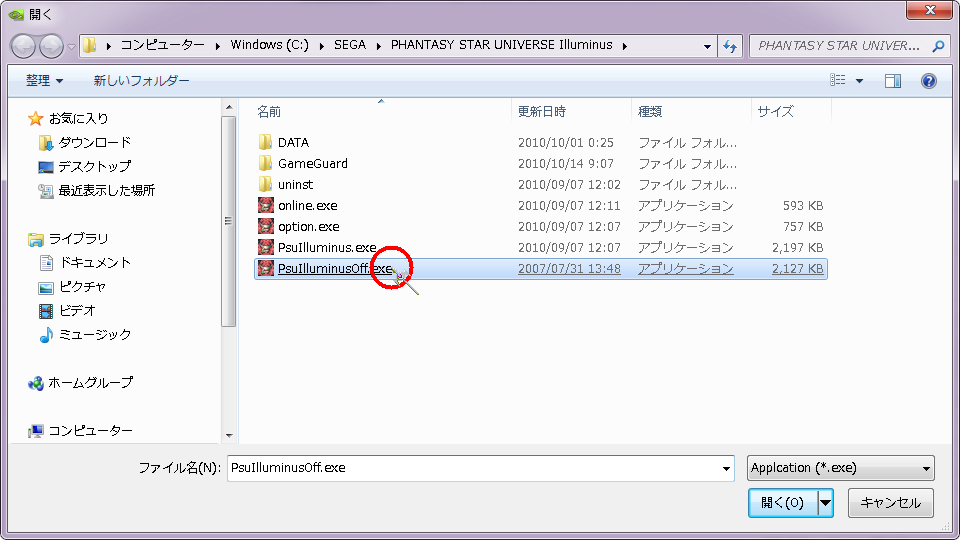The width and height of the screenshot is (960, 540).
Task: Click ライブラリ in navigation pane
Action: 78,239
